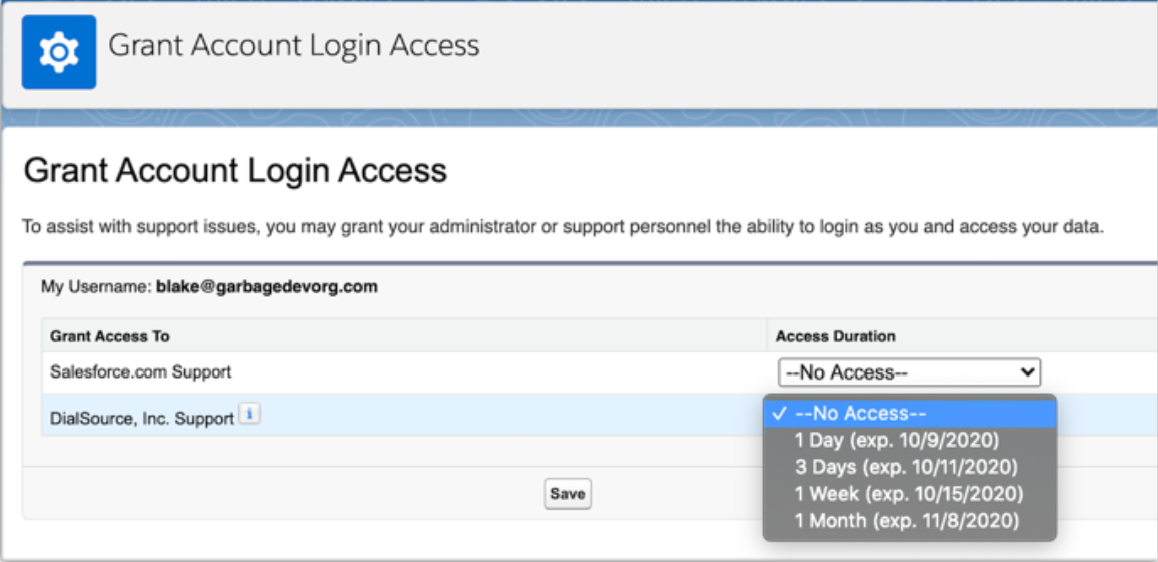Image resolution: width=1158 pixels, height=562 pixels.
Task: Click the header title beside the gear icon
Action: (294, 46)
